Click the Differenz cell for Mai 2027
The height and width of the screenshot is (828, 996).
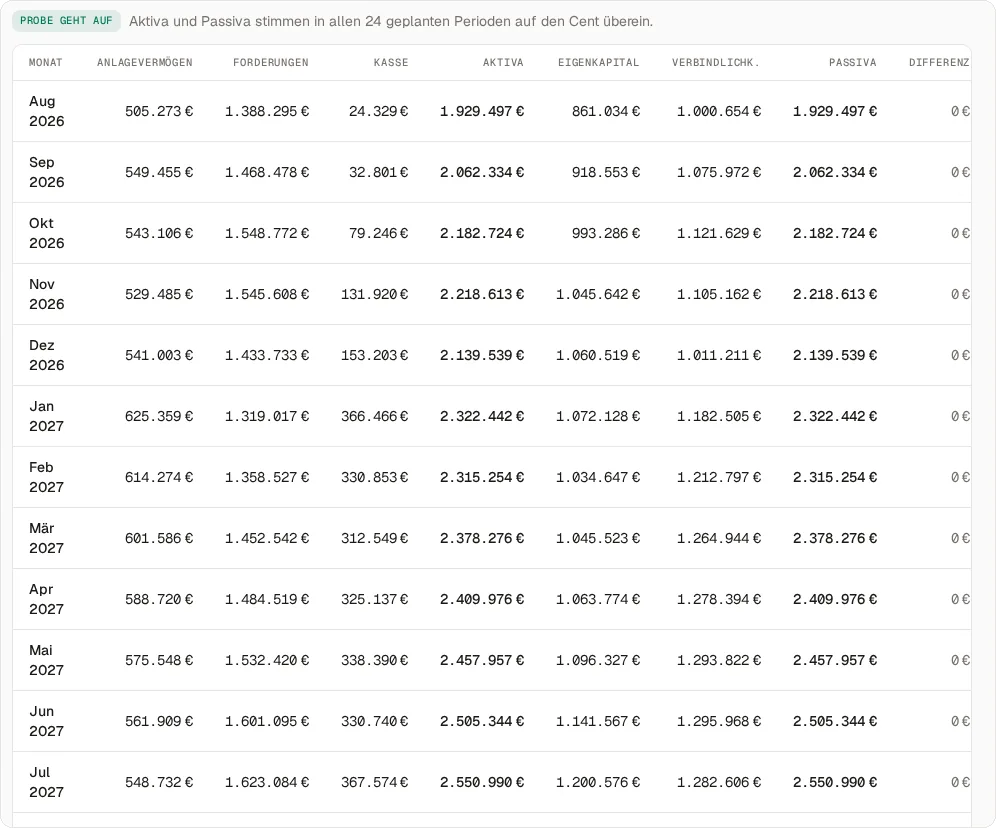click(x=960, y=660)
